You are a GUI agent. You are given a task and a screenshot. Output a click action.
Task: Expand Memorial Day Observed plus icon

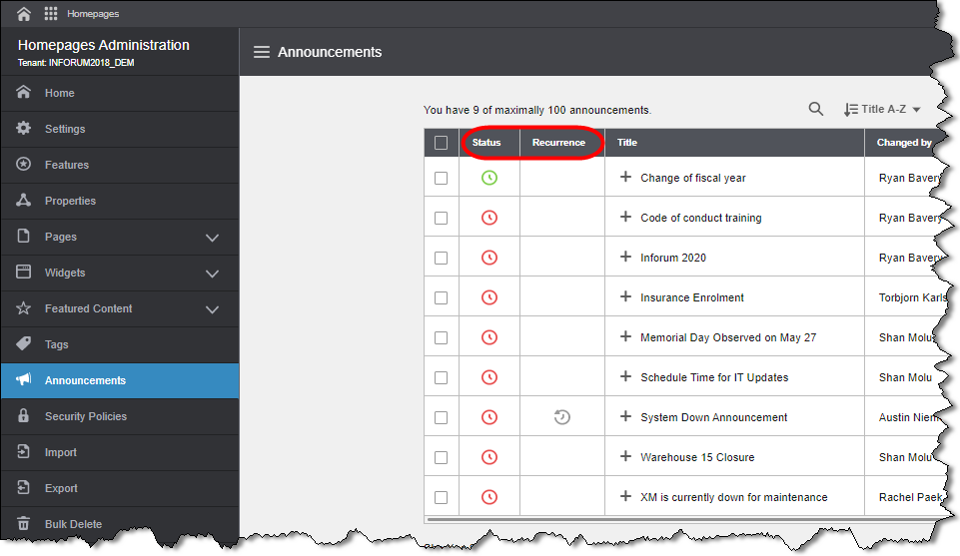point(625,336)
